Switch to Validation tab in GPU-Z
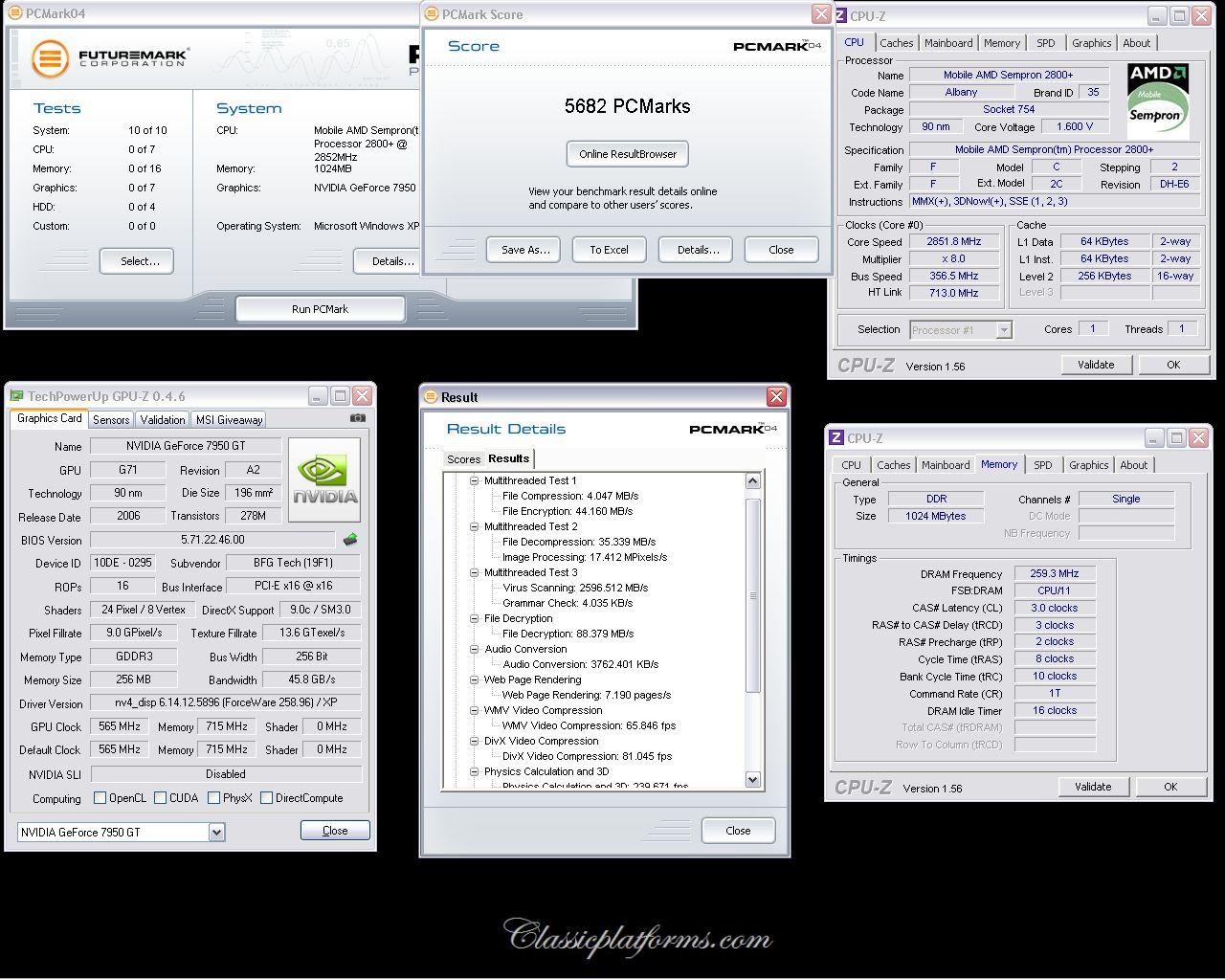This screenshot has height=980, width=1225. coord(163,419)
